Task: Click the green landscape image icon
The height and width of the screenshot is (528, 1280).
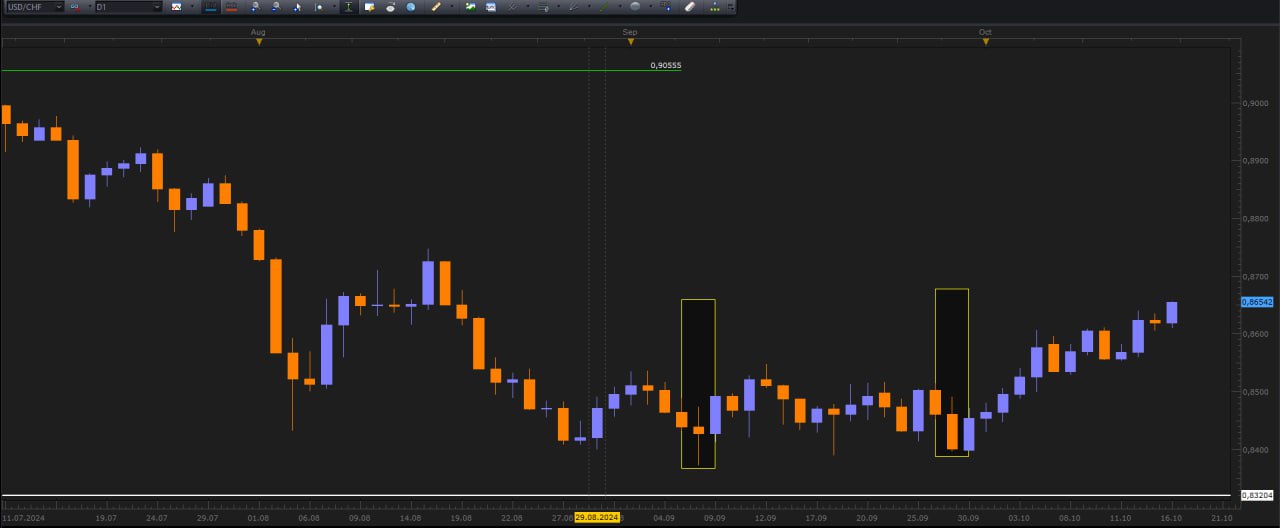Action: tap(470, 6)
